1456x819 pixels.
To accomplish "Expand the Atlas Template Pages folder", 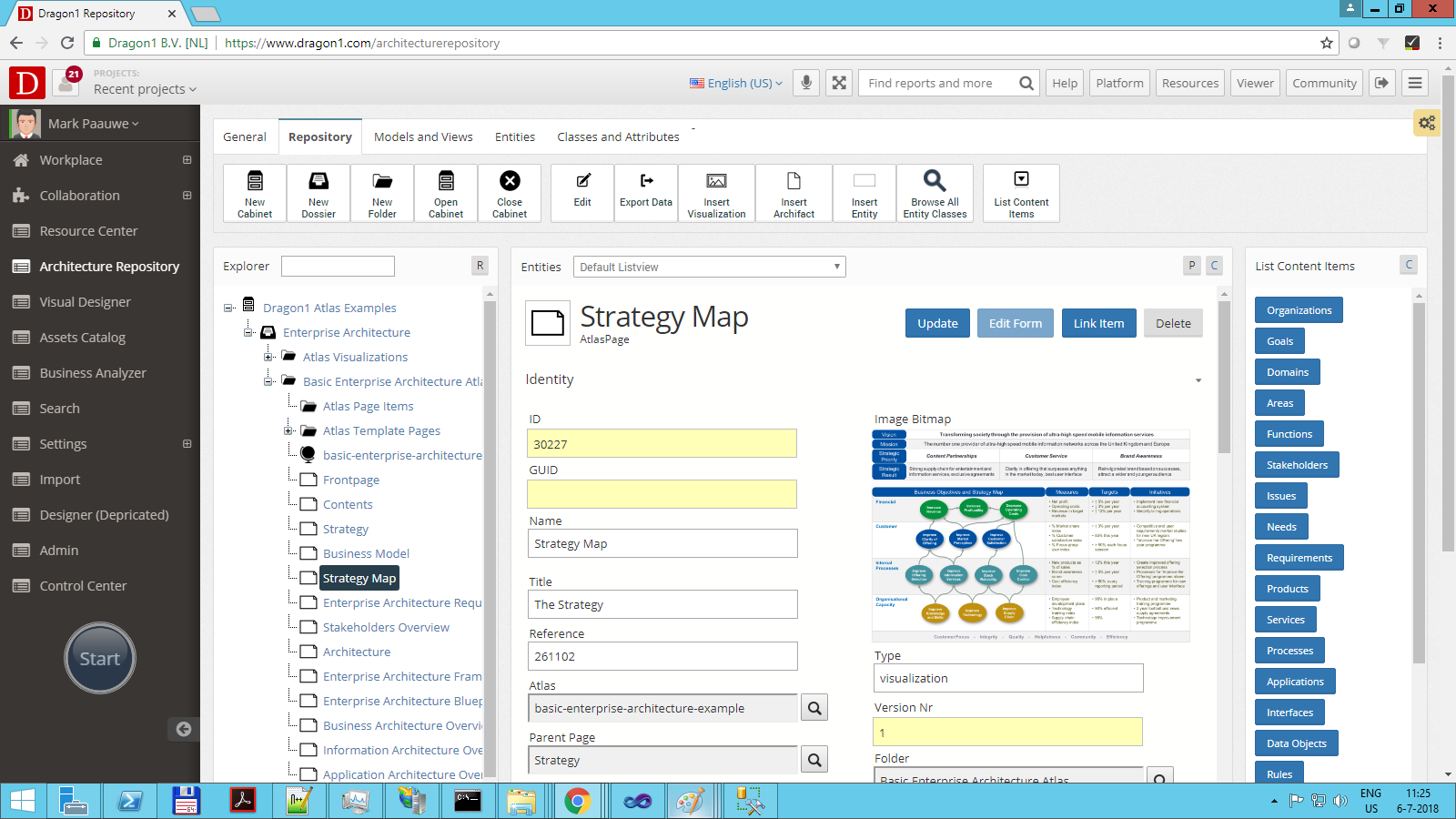I will pyautogui.click(x=288, y=430).
